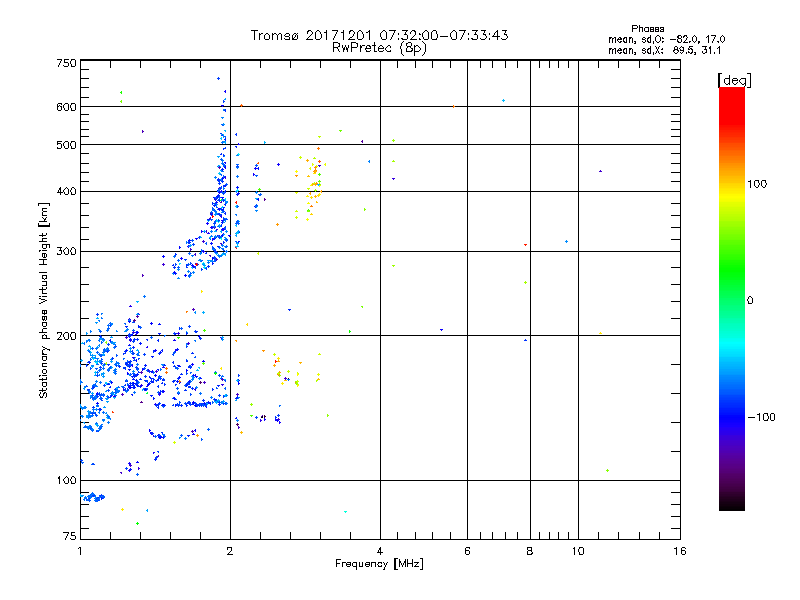
Task: Click the y-axis tick label '200'
Action: [66, 336]
